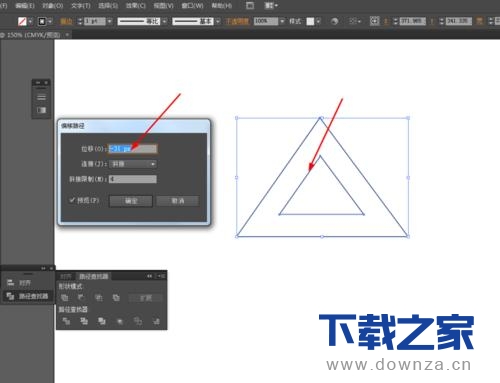Collapse the Pathfinder panel with double arrows

pos(150,276)
